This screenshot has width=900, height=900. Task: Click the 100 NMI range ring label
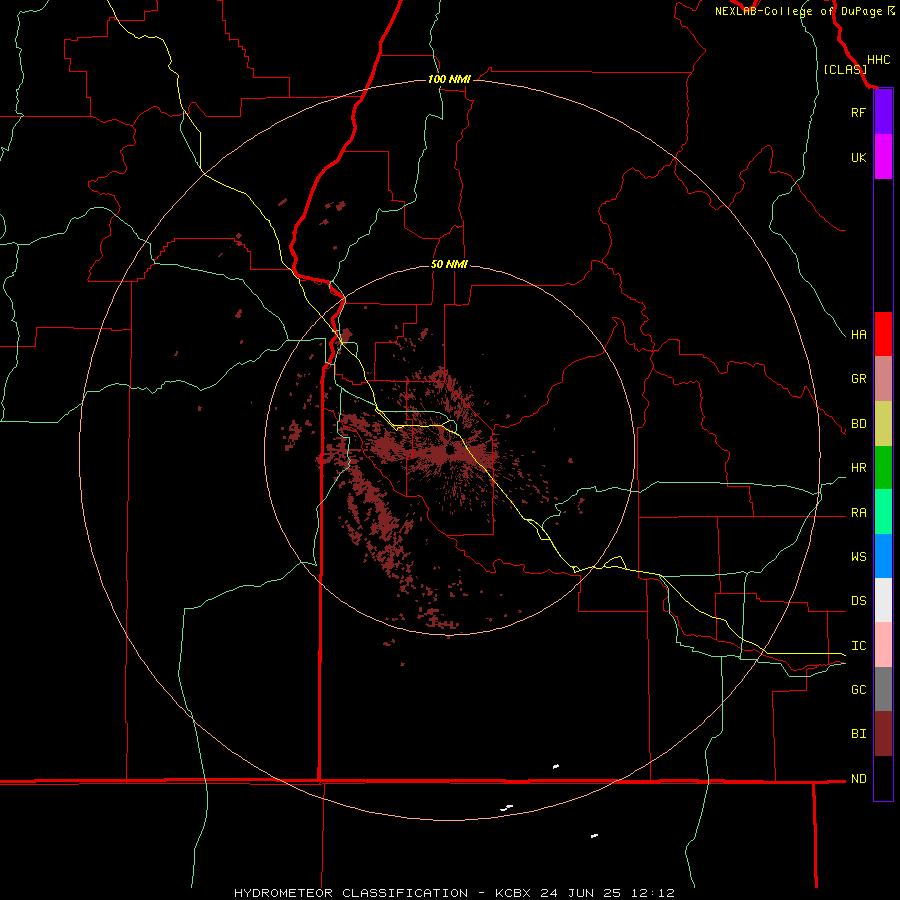[x=449, y=79]
